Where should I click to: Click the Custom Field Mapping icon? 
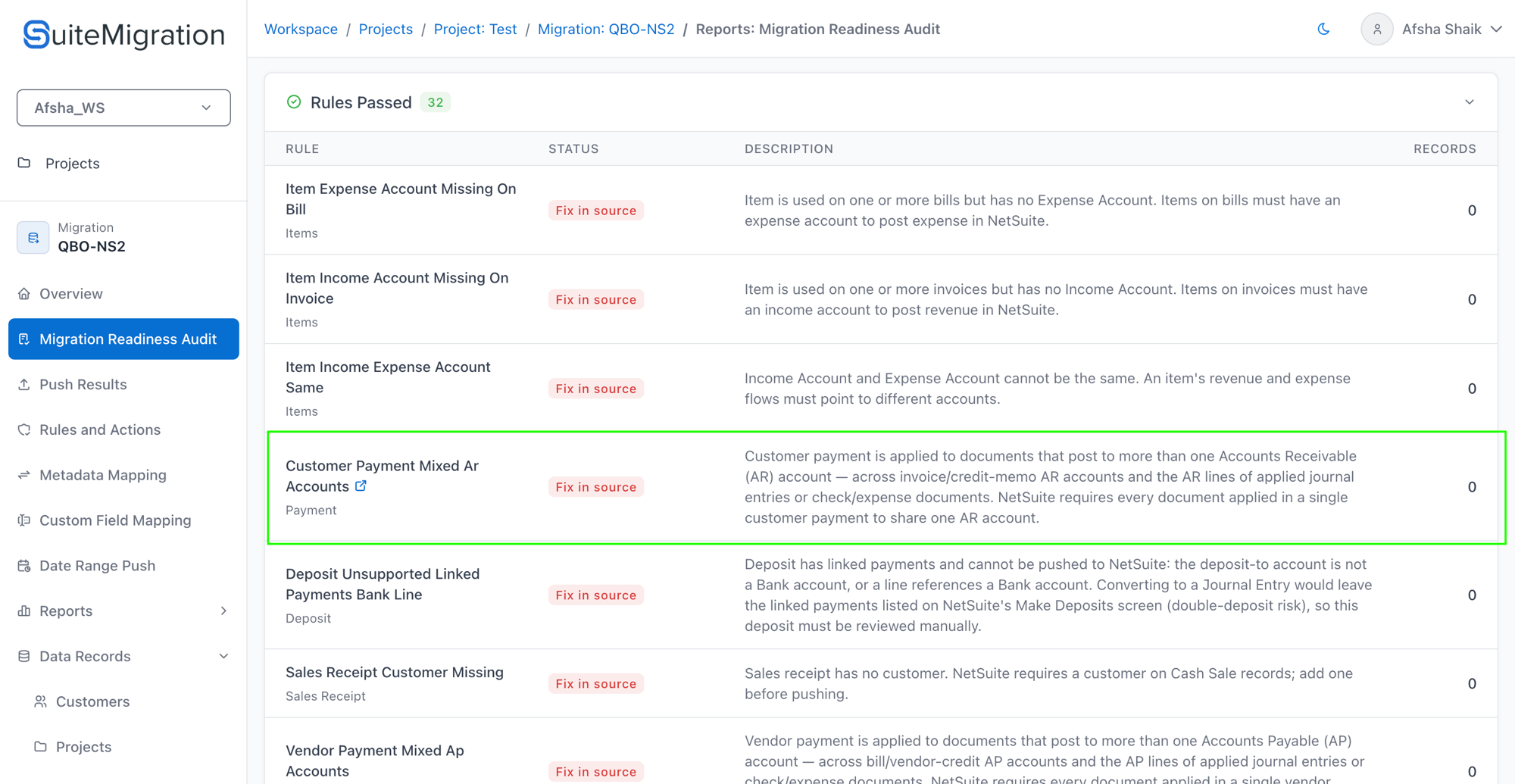tap(24, 520)
